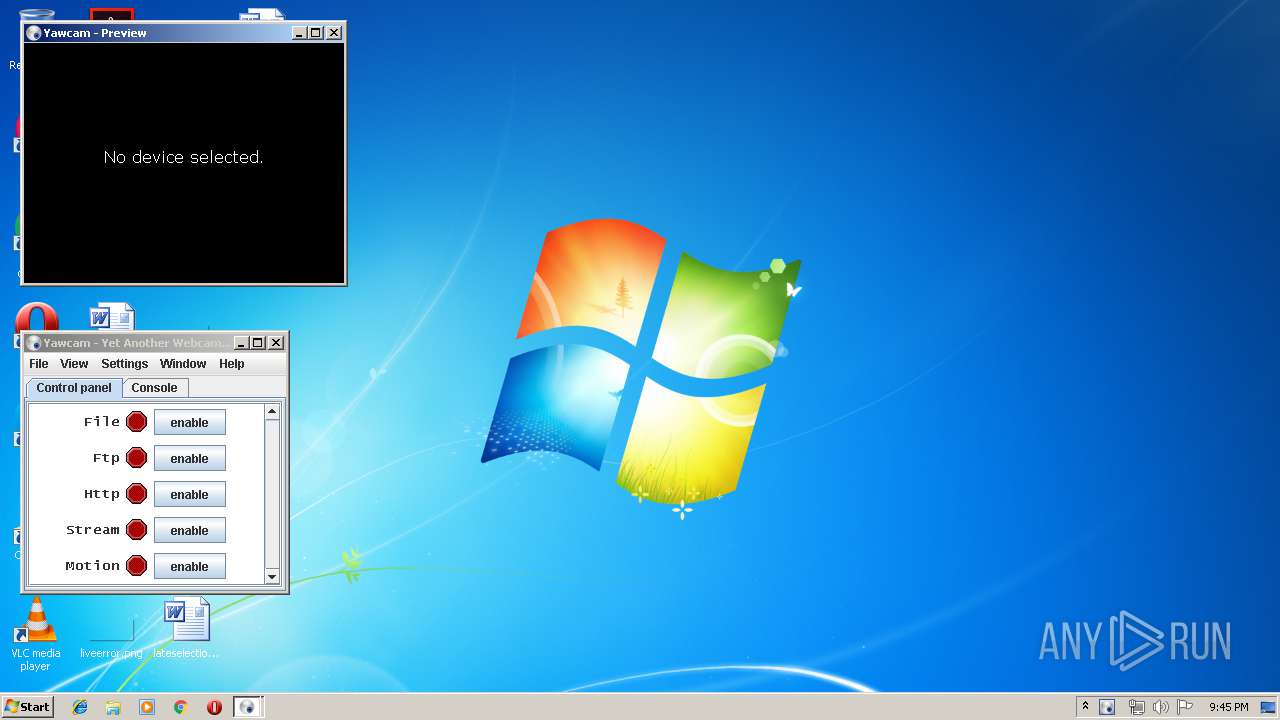Select the Control panel tab
The height and width of the screenshot is (720, 1280).
(74, 388)
